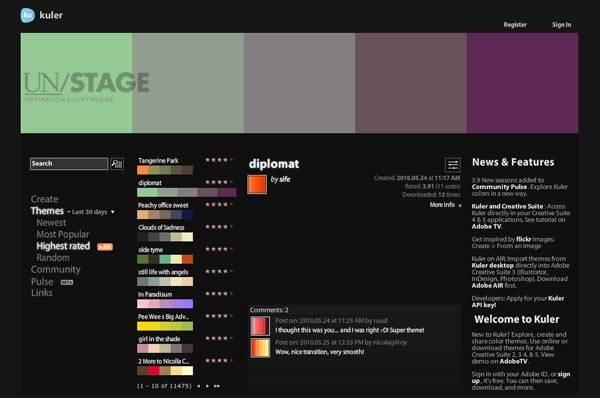Click the kuler logo icon
The width and height of the screenshot is (600, 398).
(28, 15)
